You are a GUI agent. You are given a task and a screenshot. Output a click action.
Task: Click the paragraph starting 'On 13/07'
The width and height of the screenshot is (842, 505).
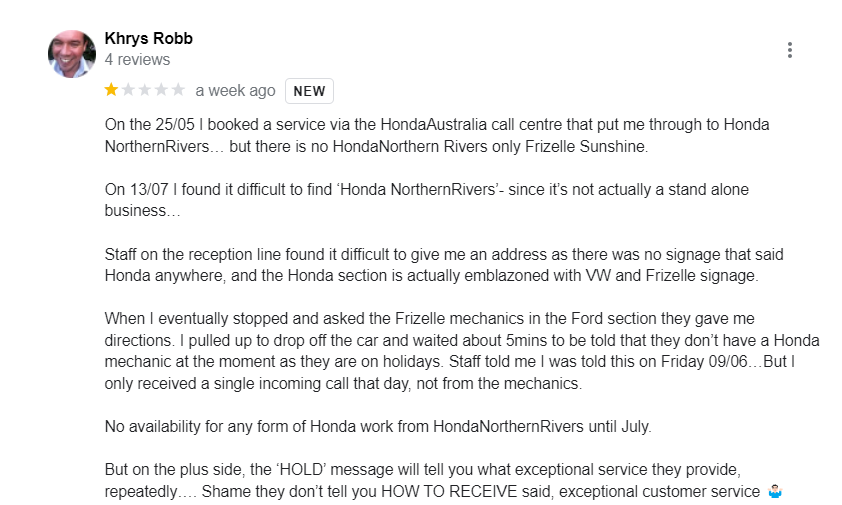427,200
